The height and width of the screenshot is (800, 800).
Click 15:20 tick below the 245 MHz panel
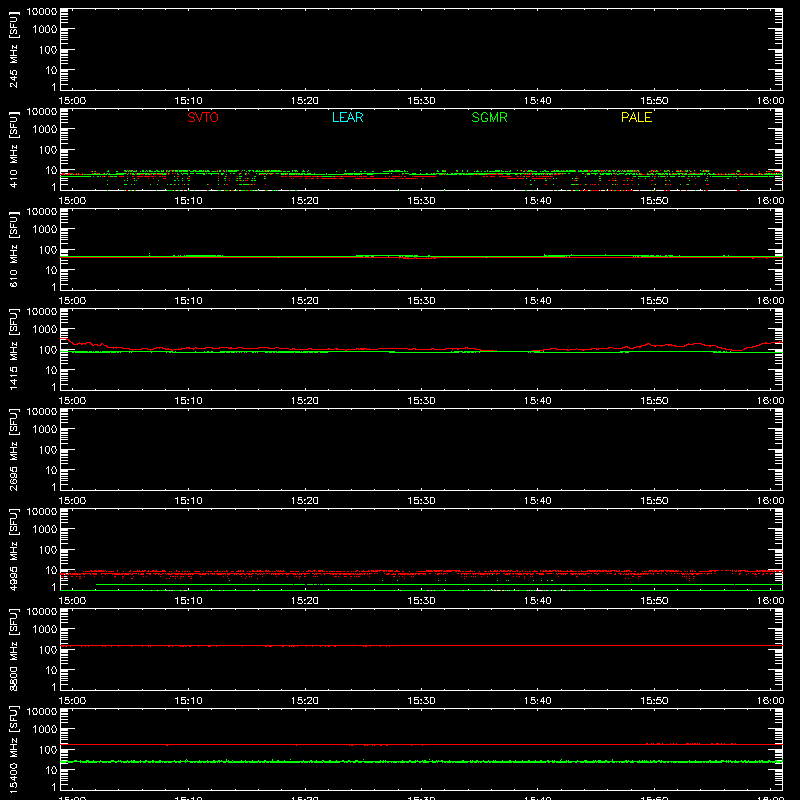305,101
